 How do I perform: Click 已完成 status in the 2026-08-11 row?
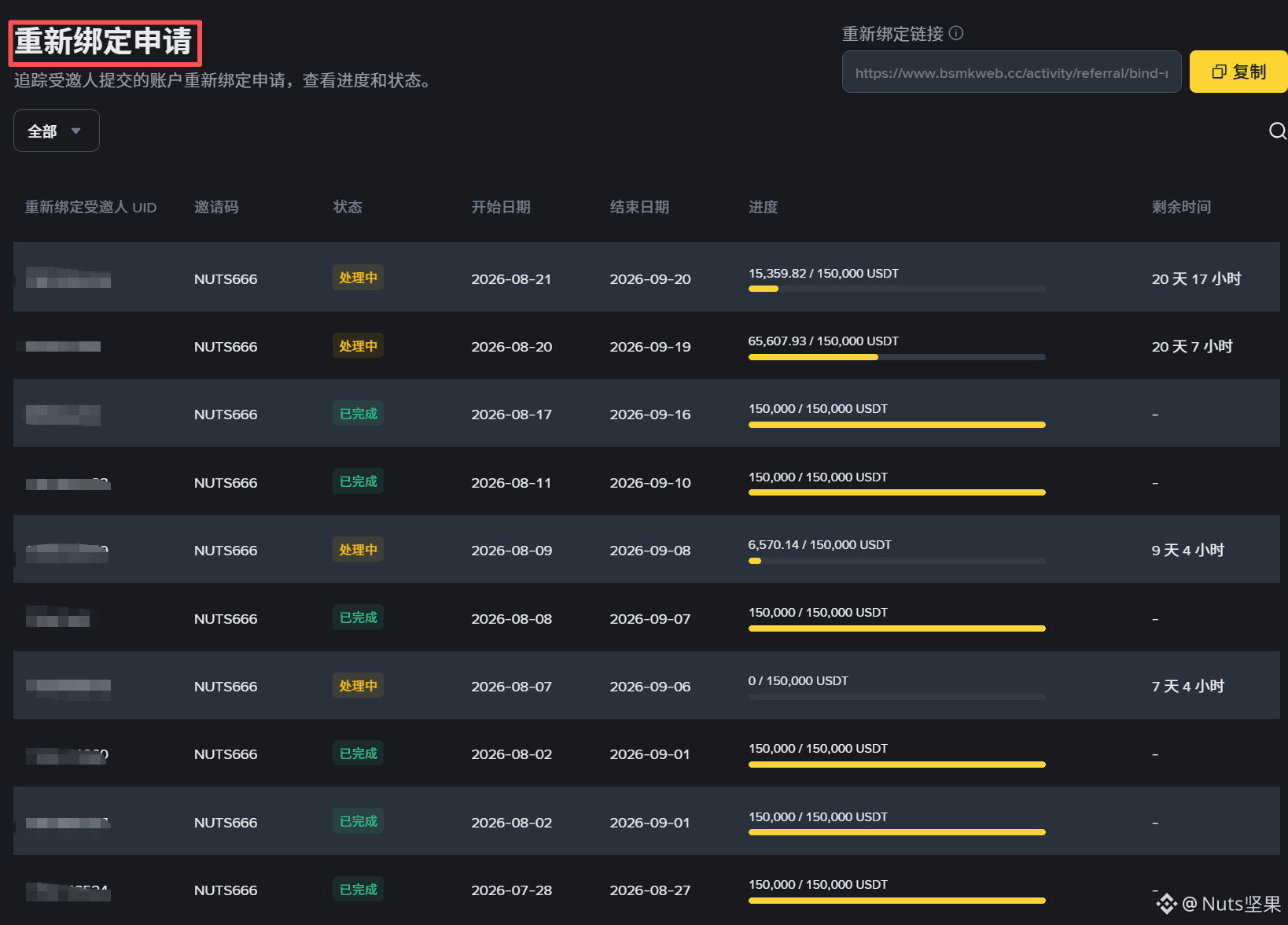tap(358, 481)
